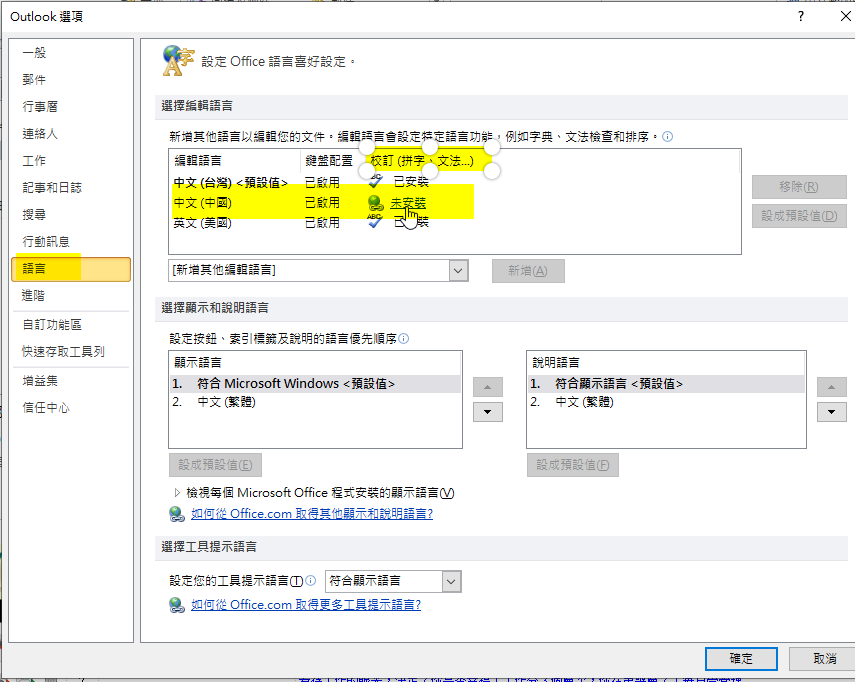855x682 pixels.
Task: Click the 校訂 (拼字、文法...) column header
Action: pyautogui.click(x=422, y=161)
